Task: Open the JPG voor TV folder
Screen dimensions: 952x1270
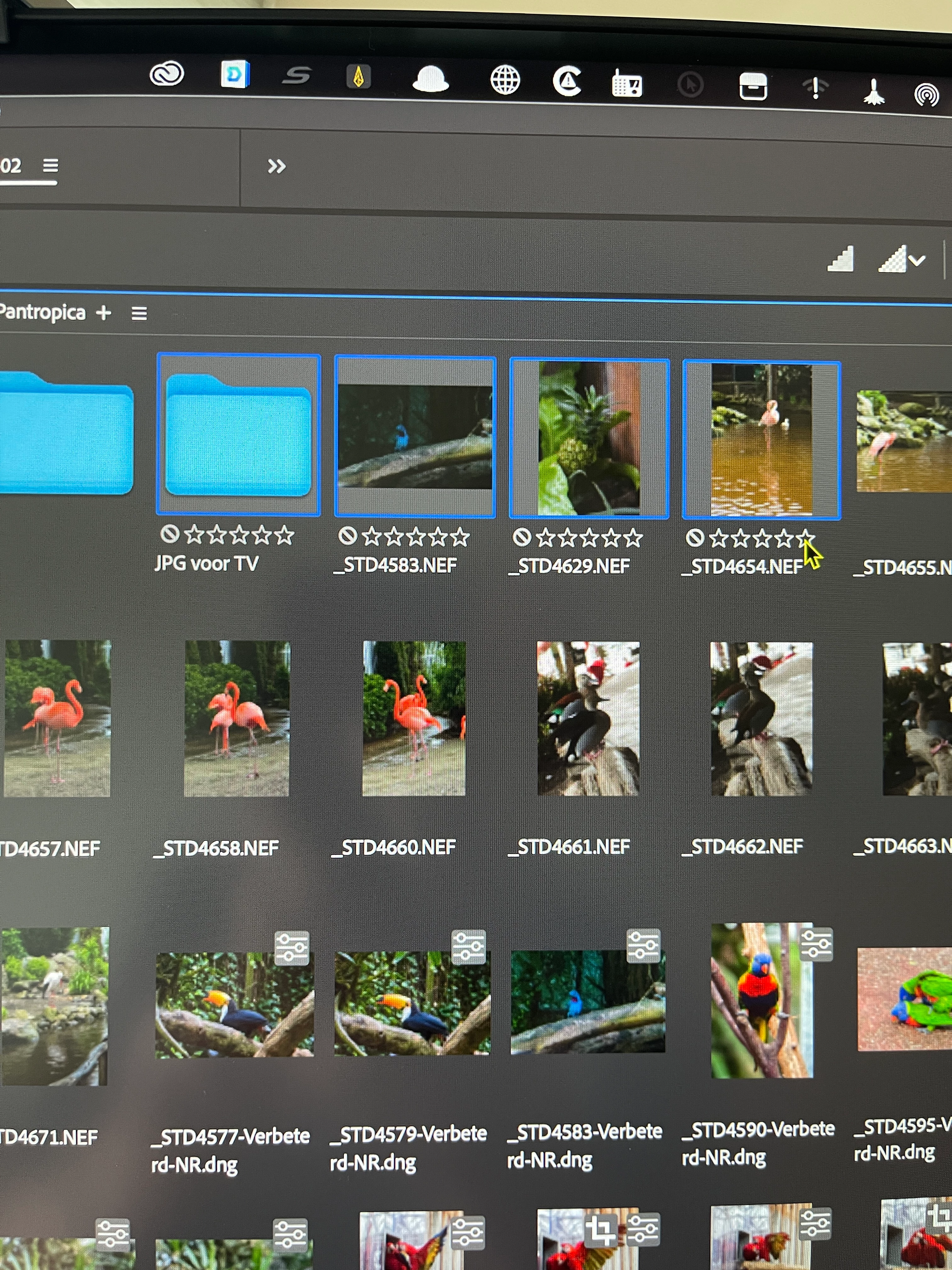Action: tap(238, 436)
